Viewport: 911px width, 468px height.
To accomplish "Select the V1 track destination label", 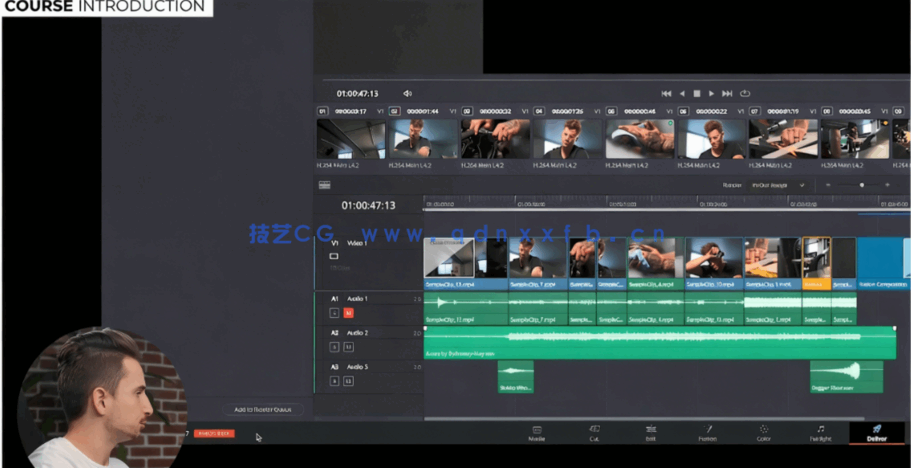I will tap(335, 243).
